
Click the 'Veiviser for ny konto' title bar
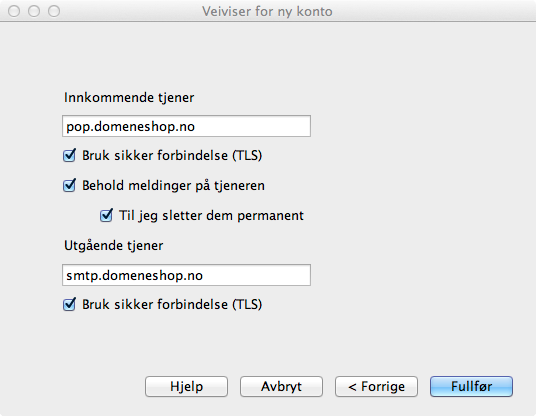267,11
